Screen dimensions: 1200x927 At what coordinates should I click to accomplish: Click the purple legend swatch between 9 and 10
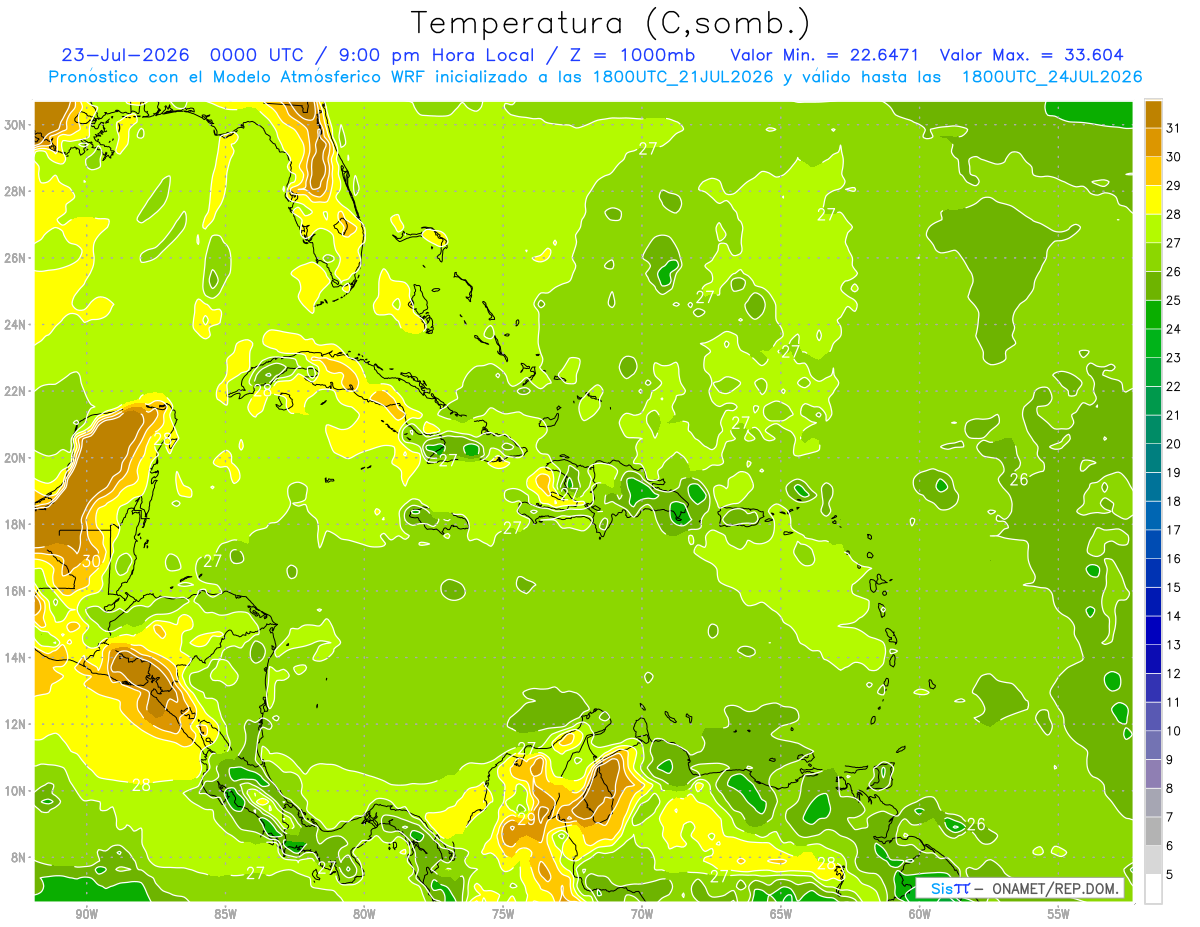(1153, 745)
